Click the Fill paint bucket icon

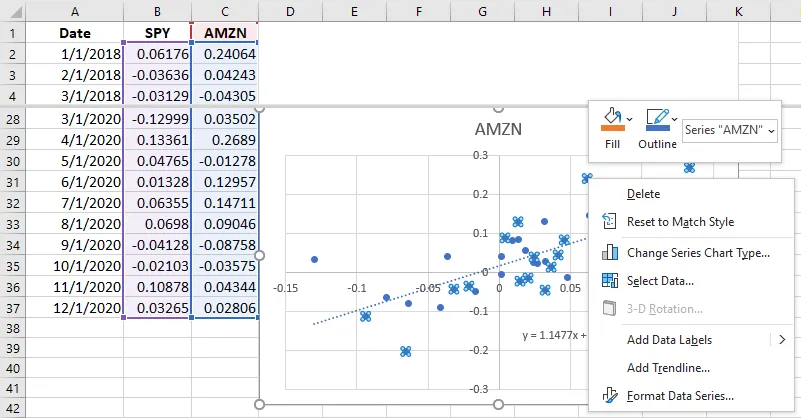click(611, 117)
